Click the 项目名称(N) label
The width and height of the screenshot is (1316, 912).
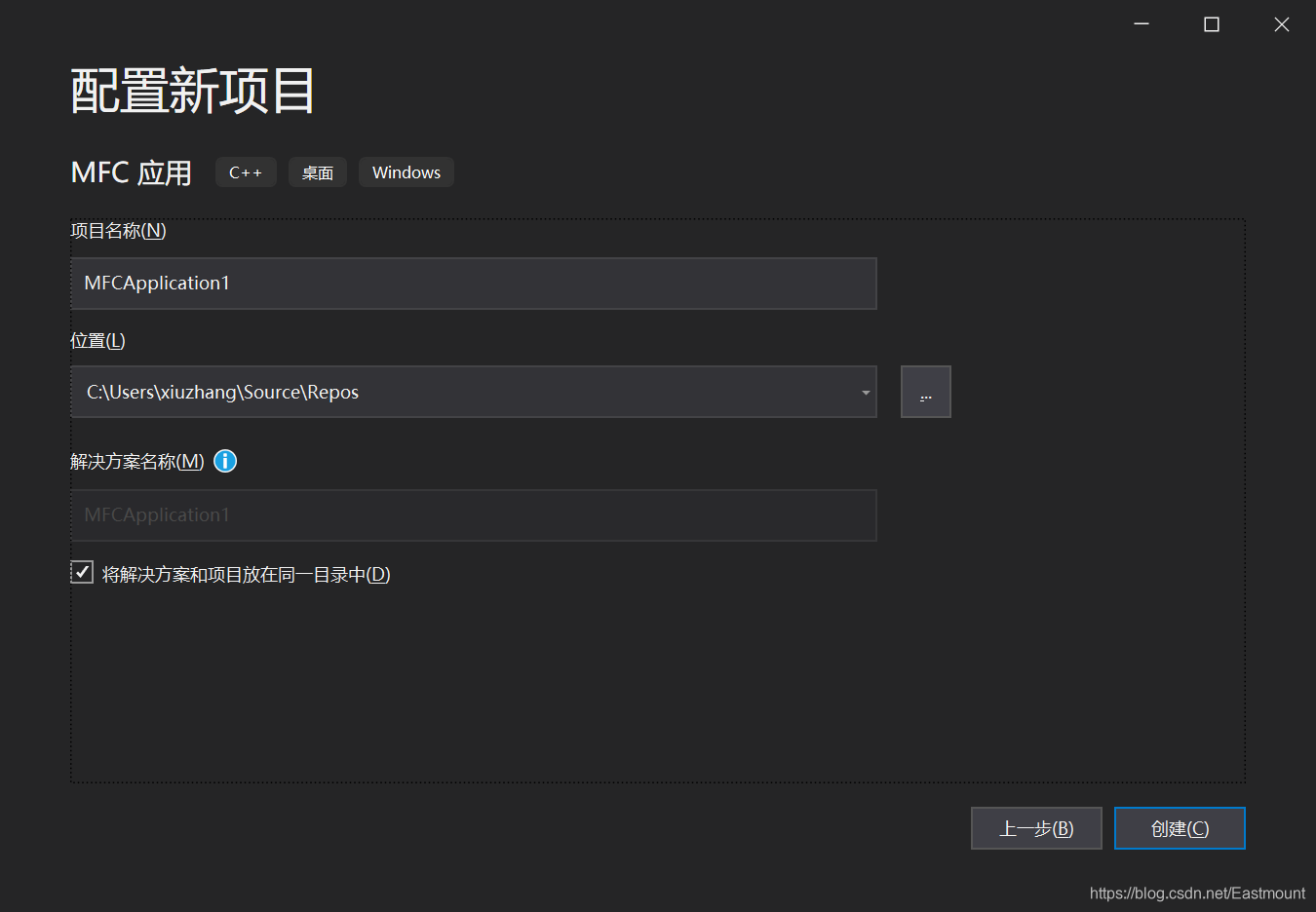pyautogui.click(x=119, y=231)
